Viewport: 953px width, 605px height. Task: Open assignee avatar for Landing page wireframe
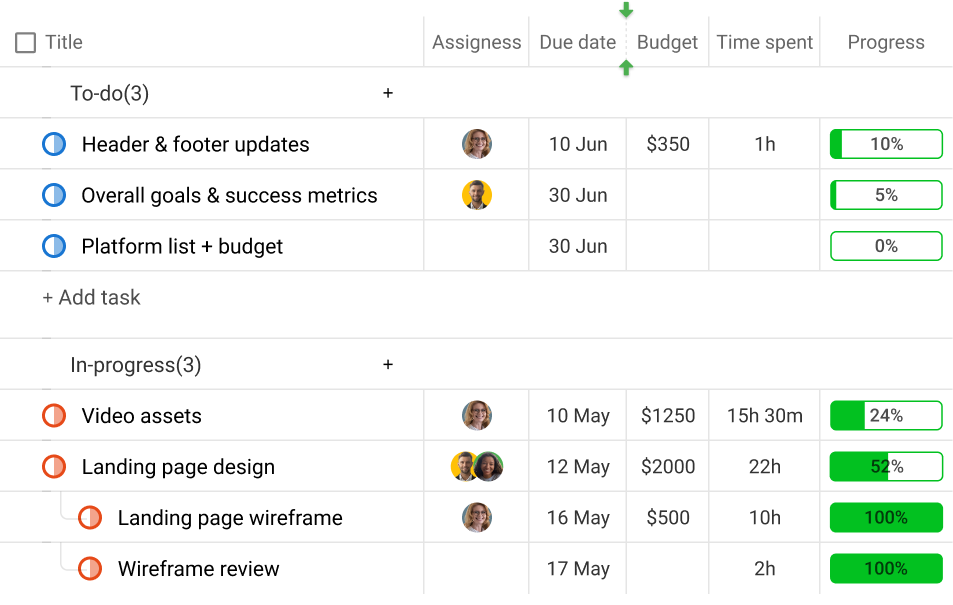[476, 517]
